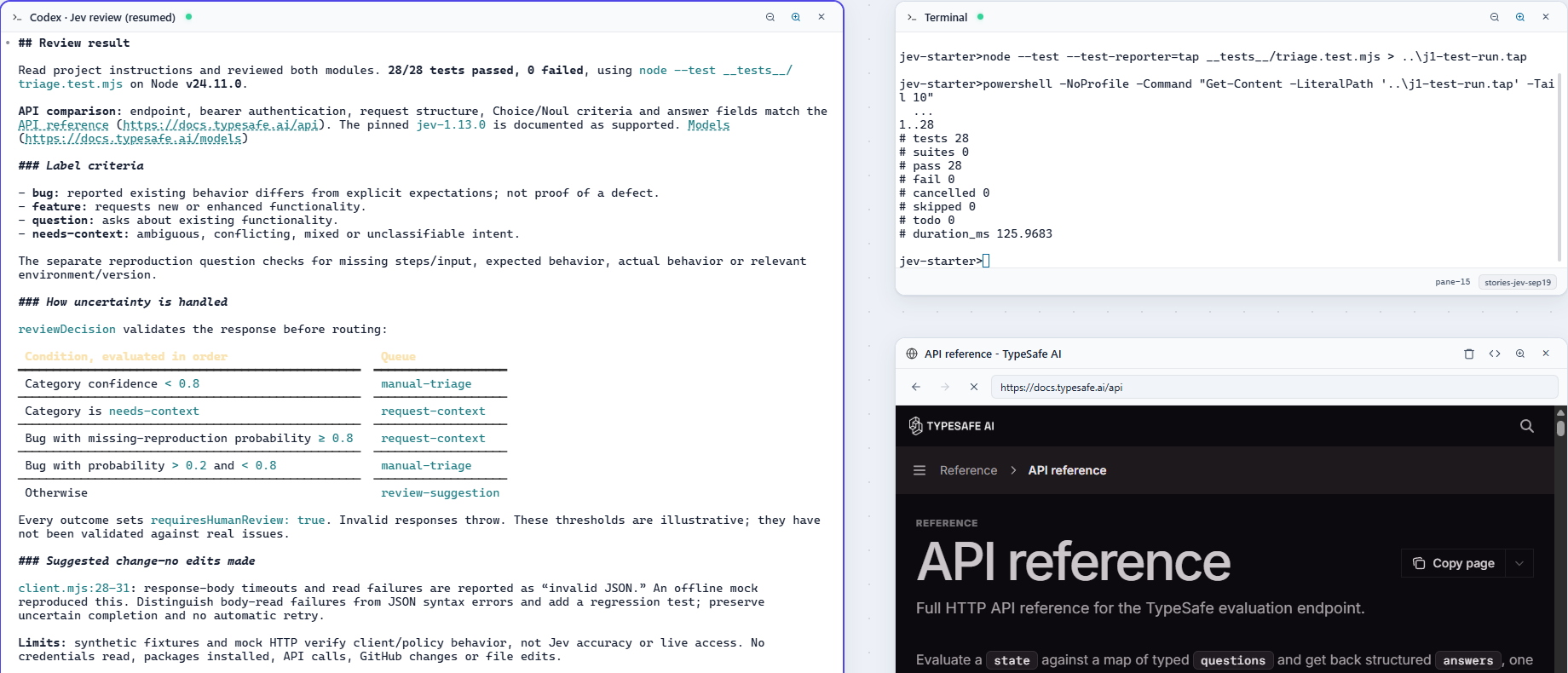Zoom in the Codex Jev review pane
Screen dimensions: 1568x673
click(x=796, y=17)
